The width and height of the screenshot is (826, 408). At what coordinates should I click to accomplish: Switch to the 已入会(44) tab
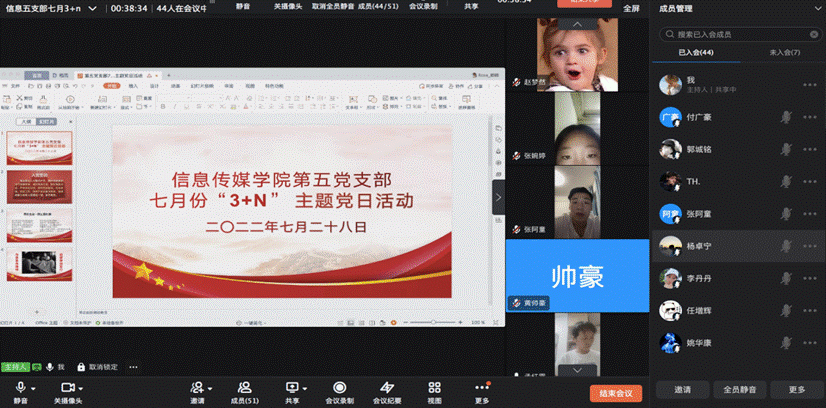click(696, 52)
